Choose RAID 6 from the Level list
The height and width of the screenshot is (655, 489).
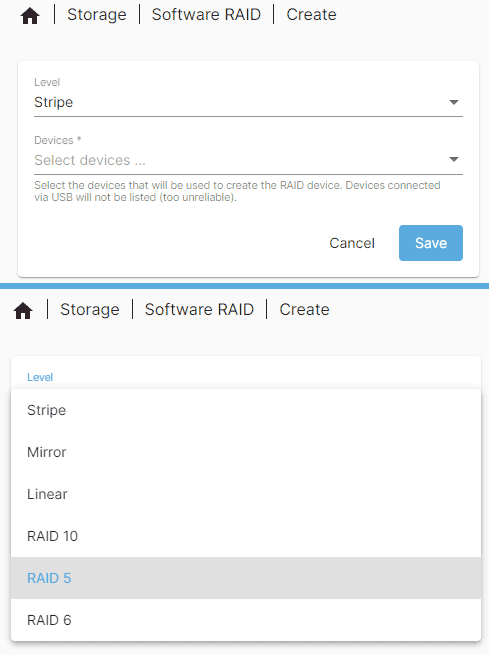click(246, 620)
